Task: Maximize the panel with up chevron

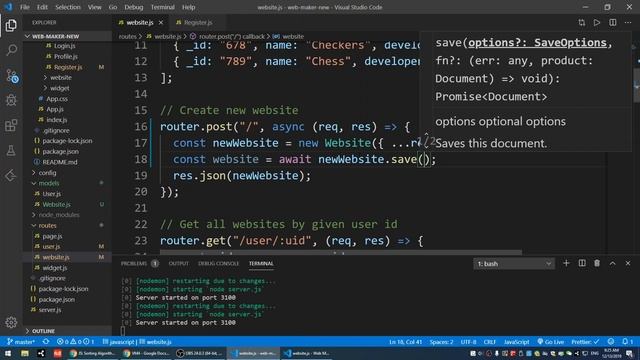Action: point(612,264)
